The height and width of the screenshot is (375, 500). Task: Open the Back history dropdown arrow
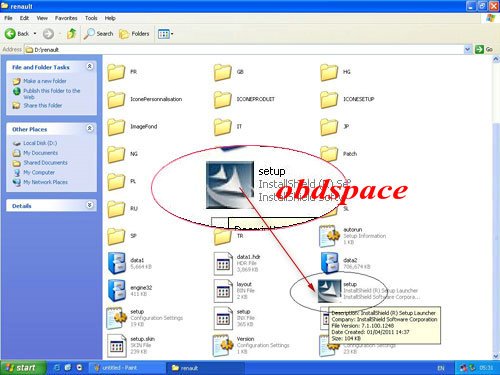pos(35,34)
